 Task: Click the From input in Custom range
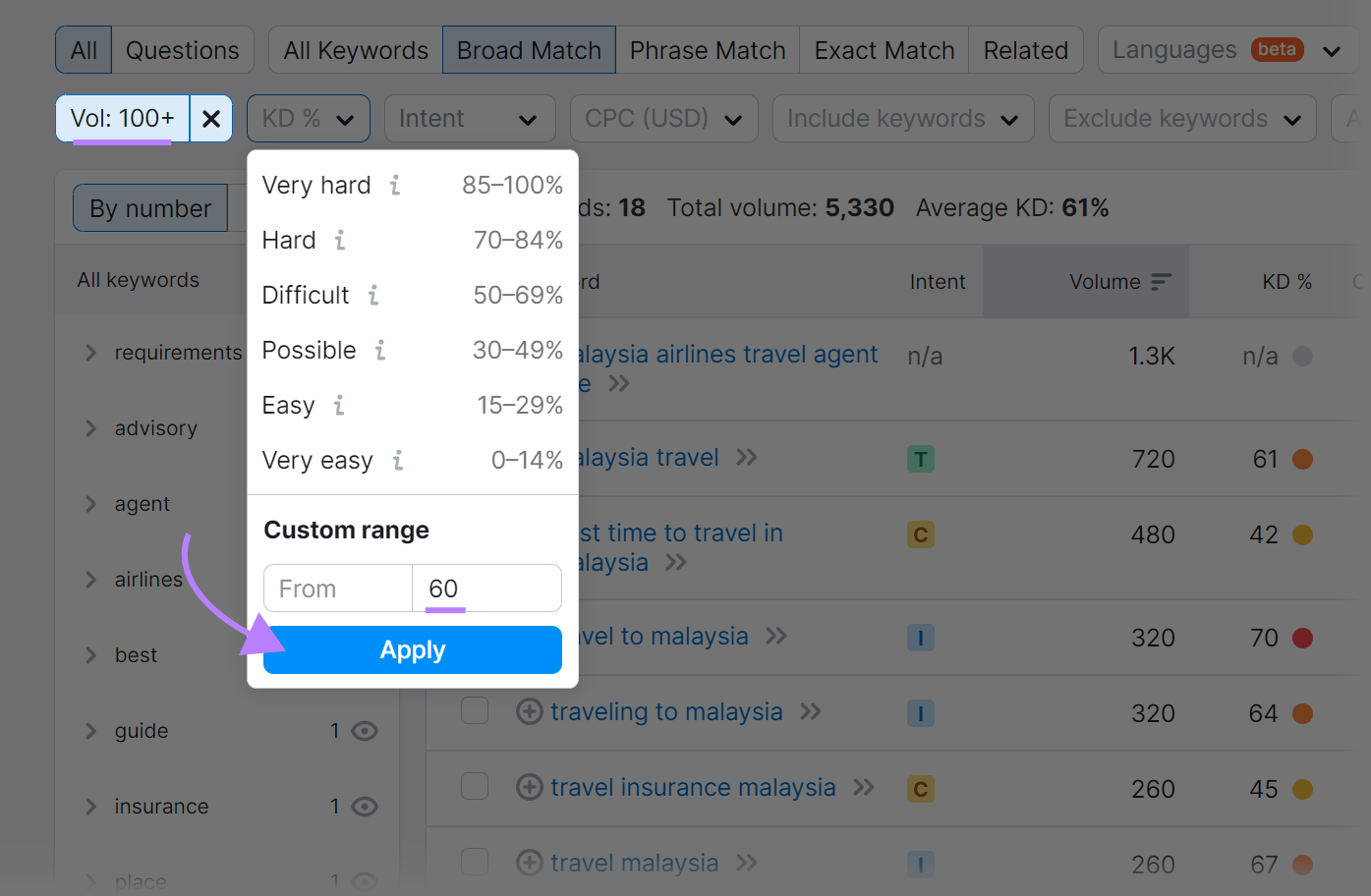click(337, 588)
